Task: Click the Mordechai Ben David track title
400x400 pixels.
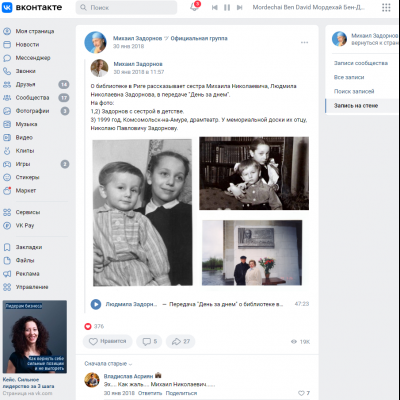Action: coord(308,7)
